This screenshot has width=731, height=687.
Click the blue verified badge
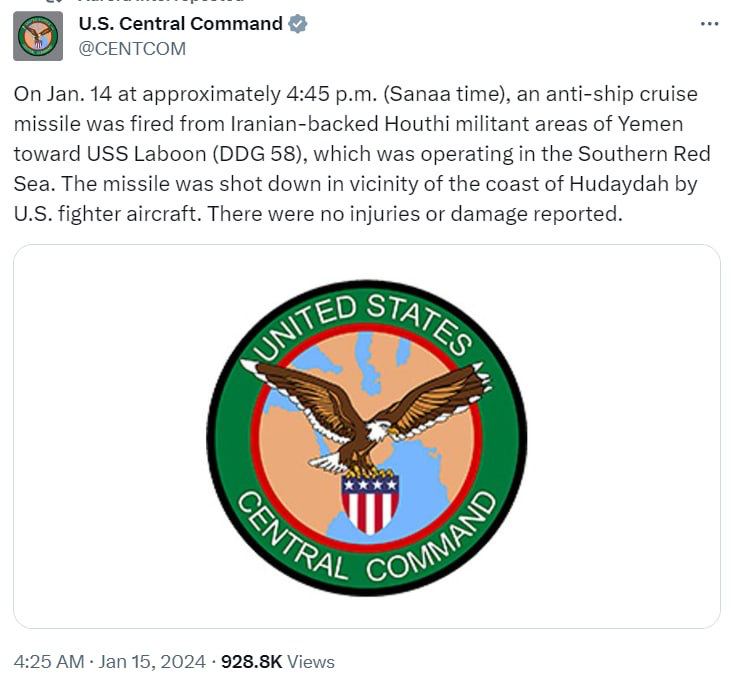point(297,24)
